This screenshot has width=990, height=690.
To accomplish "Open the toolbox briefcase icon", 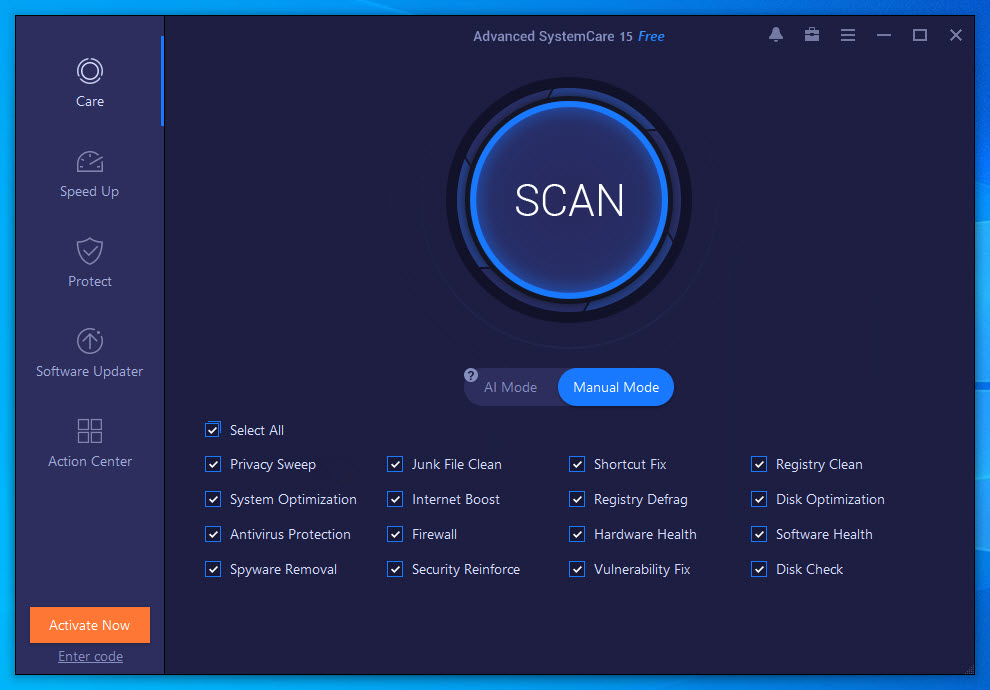I will 812,35.
